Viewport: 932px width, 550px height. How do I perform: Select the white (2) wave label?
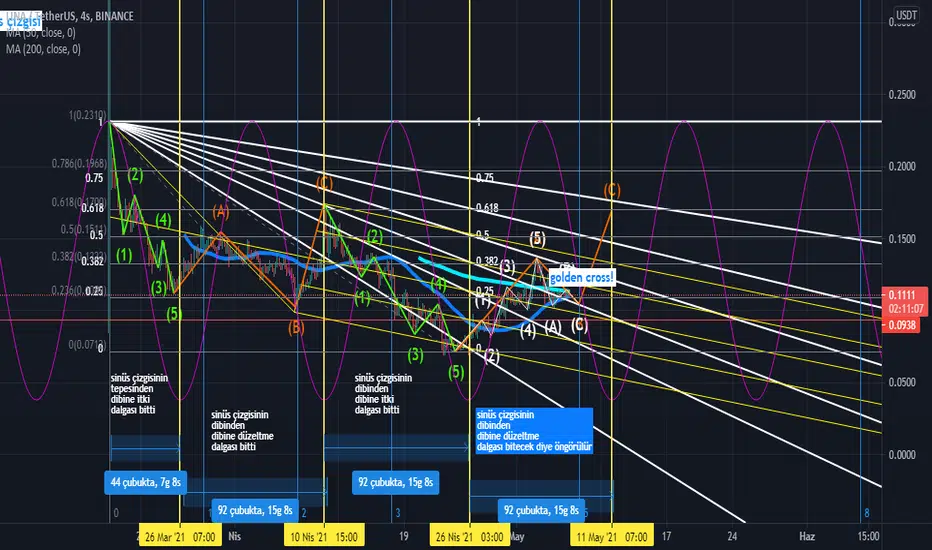tap(492, 356)
